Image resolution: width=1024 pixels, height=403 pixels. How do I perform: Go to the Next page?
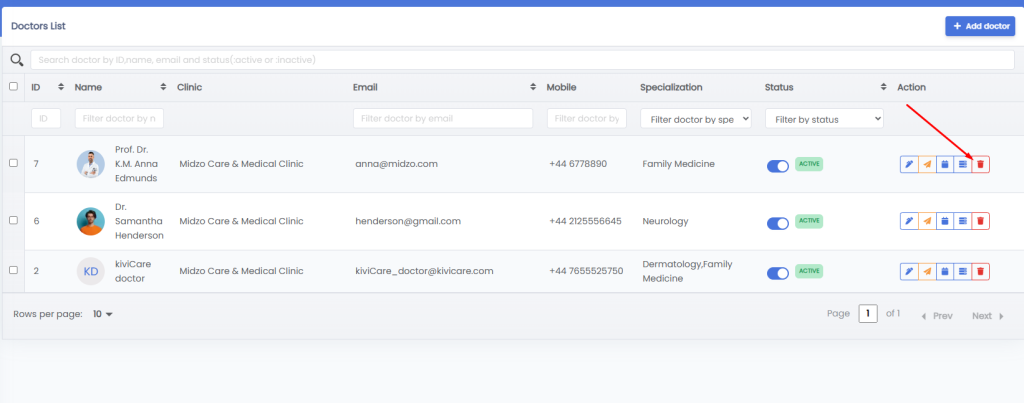tap(987, 315)
